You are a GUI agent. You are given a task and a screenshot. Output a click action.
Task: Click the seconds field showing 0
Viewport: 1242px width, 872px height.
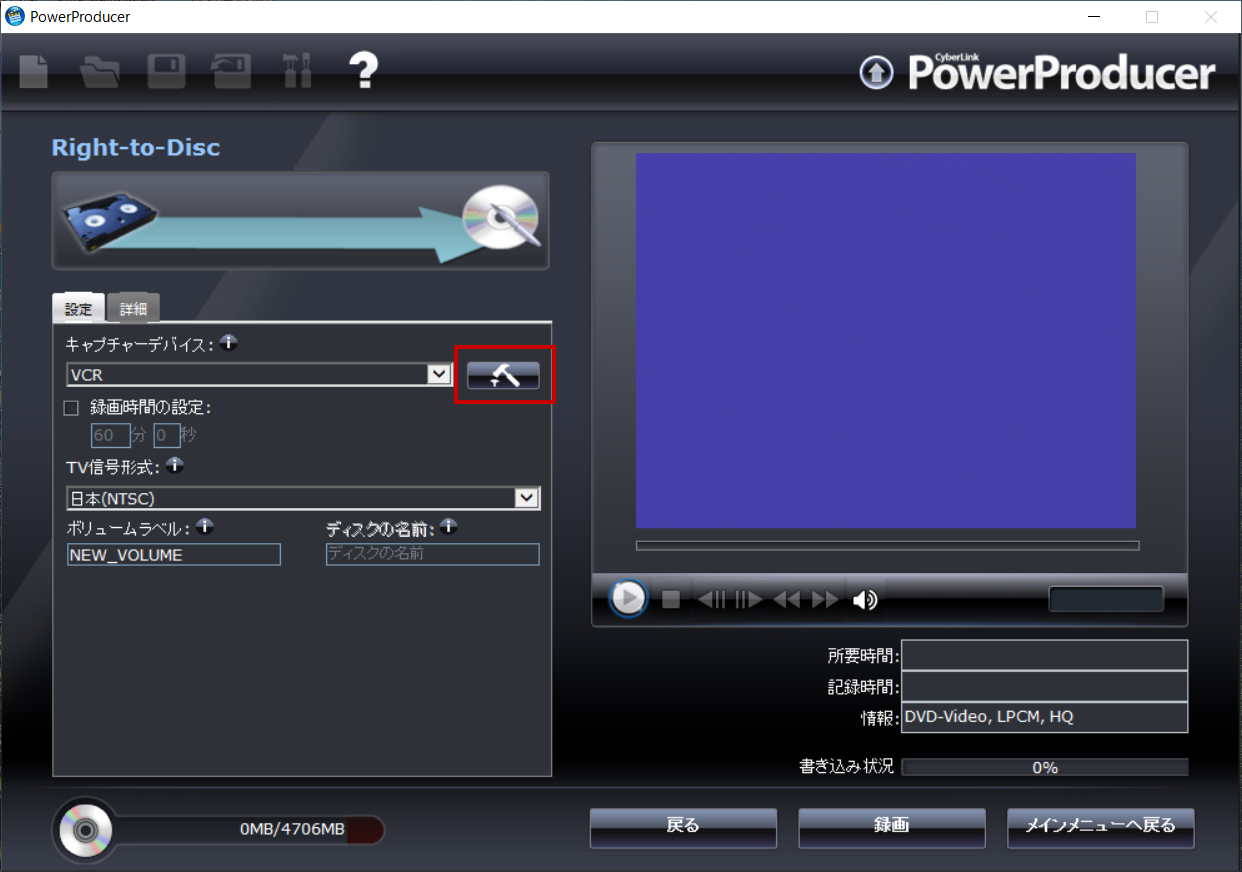[x=167, y=436]
